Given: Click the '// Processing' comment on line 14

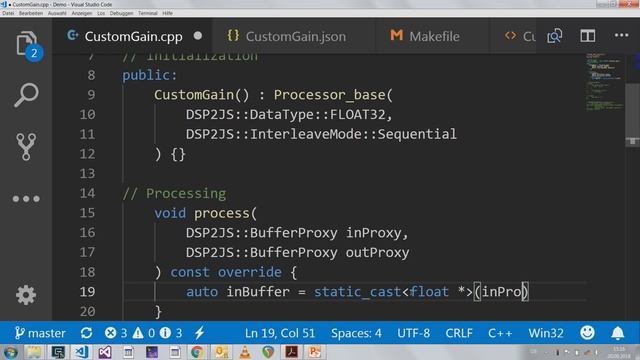Looking at the screenshot, I should [x=174, y=193].
